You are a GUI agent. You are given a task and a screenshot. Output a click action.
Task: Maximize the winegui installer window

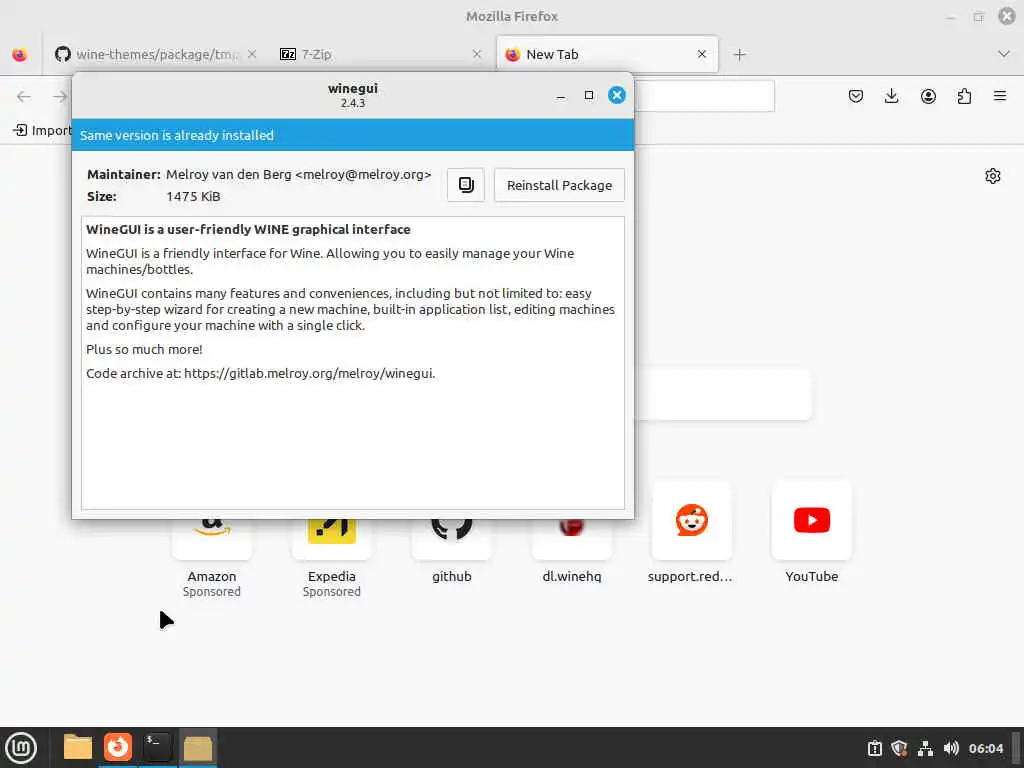click(588, 95)
